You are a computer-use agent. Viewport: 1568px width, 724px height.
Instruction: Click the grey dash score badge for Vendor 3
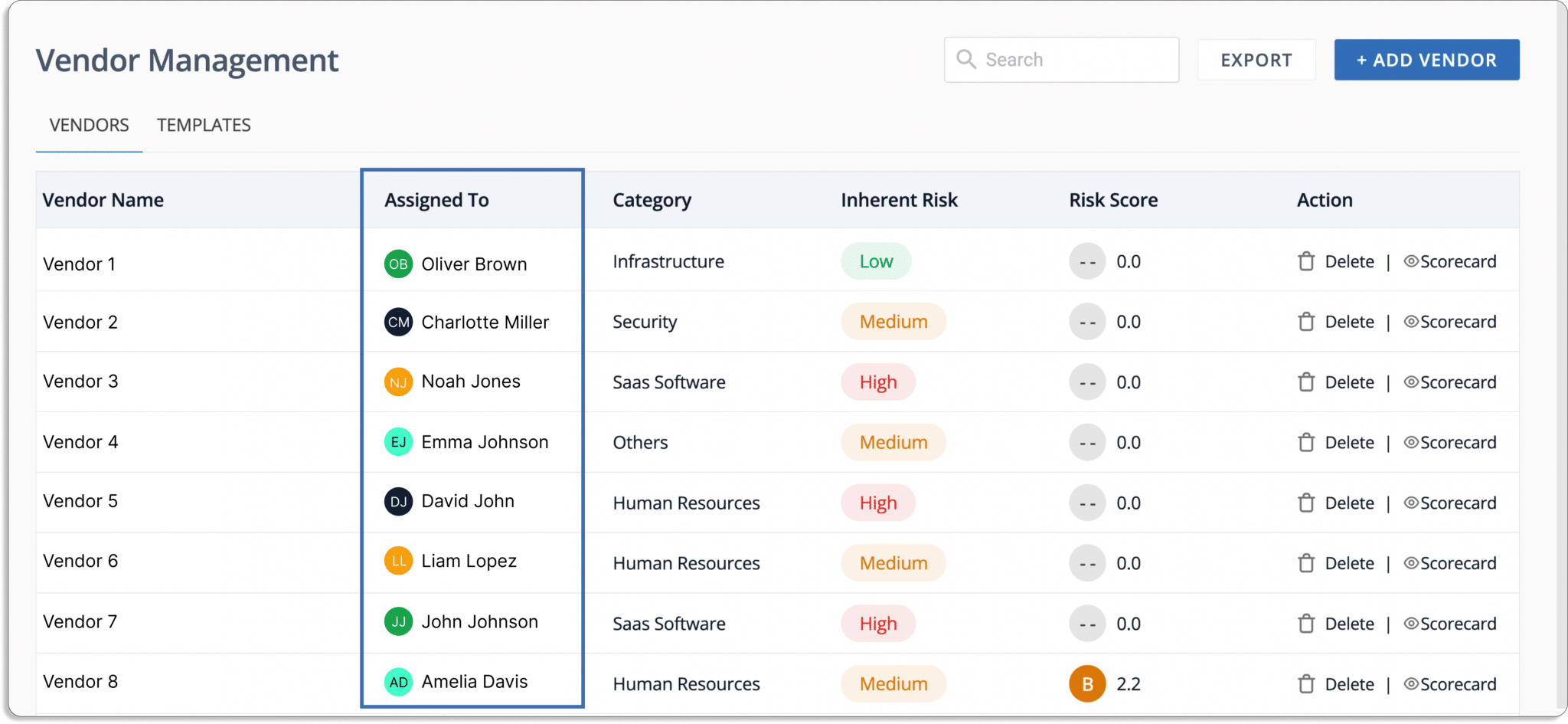[x=1087, y=382]
